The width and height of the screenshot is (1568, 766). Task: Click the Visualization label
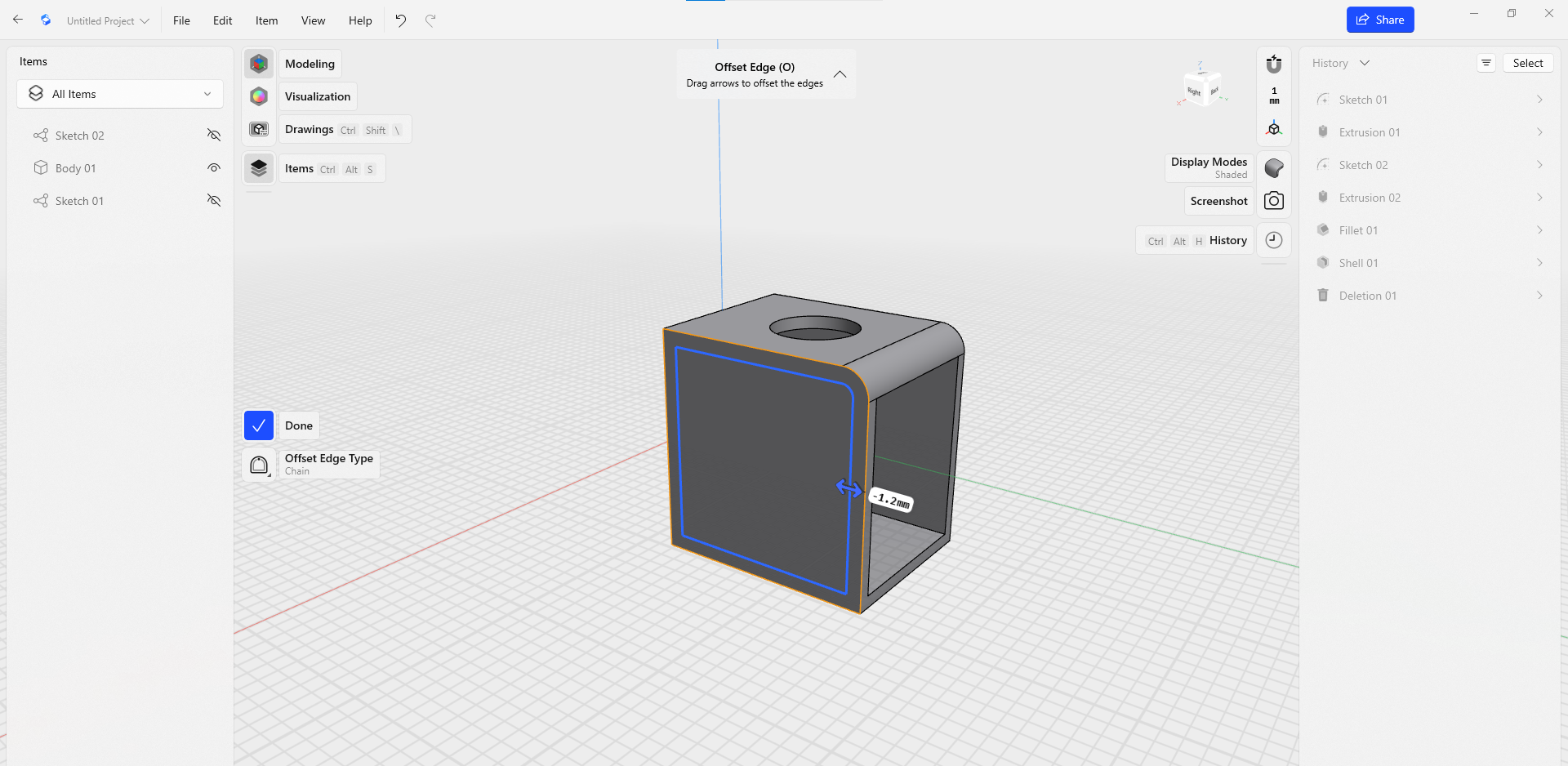[318, 96]
